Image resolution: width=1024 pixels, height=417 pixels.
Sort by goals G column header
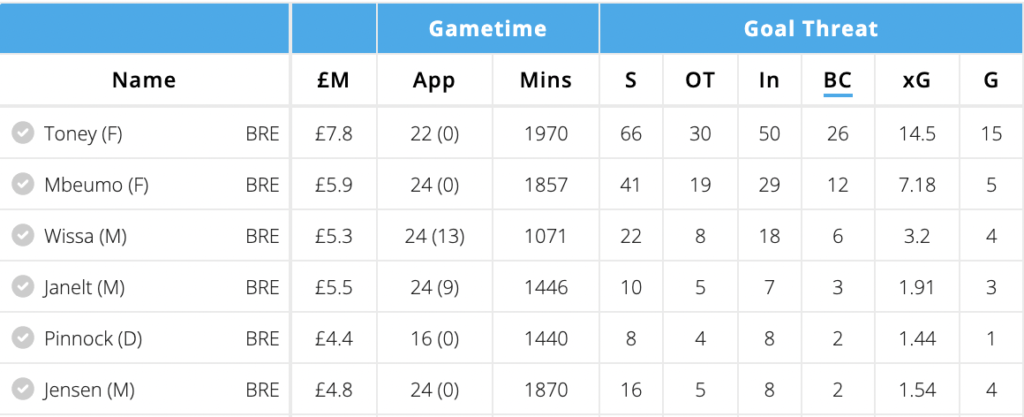pos(991,80)
